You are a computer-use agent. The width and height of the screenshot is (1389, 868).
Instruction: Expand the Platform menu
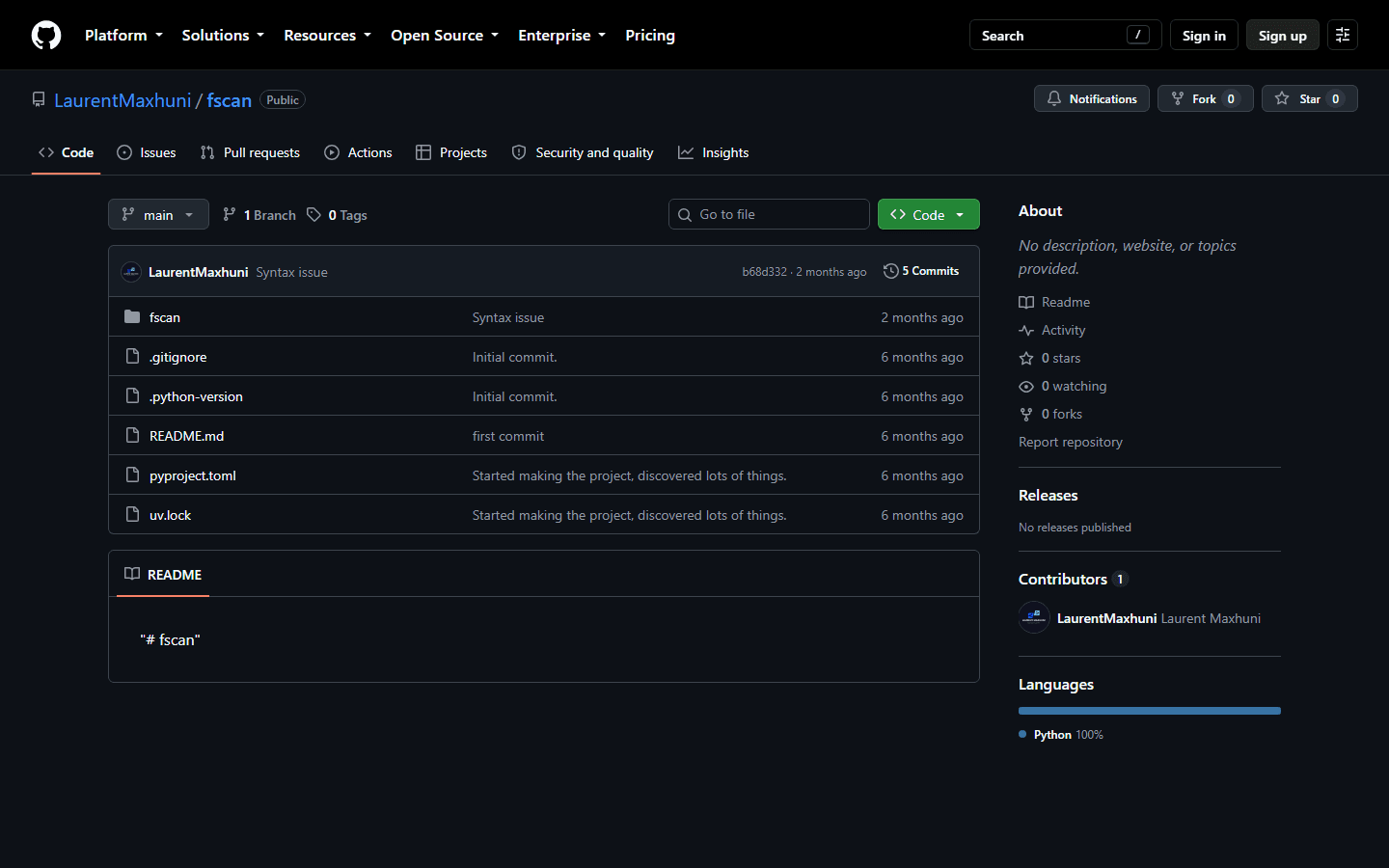click(x=123, y=35)
